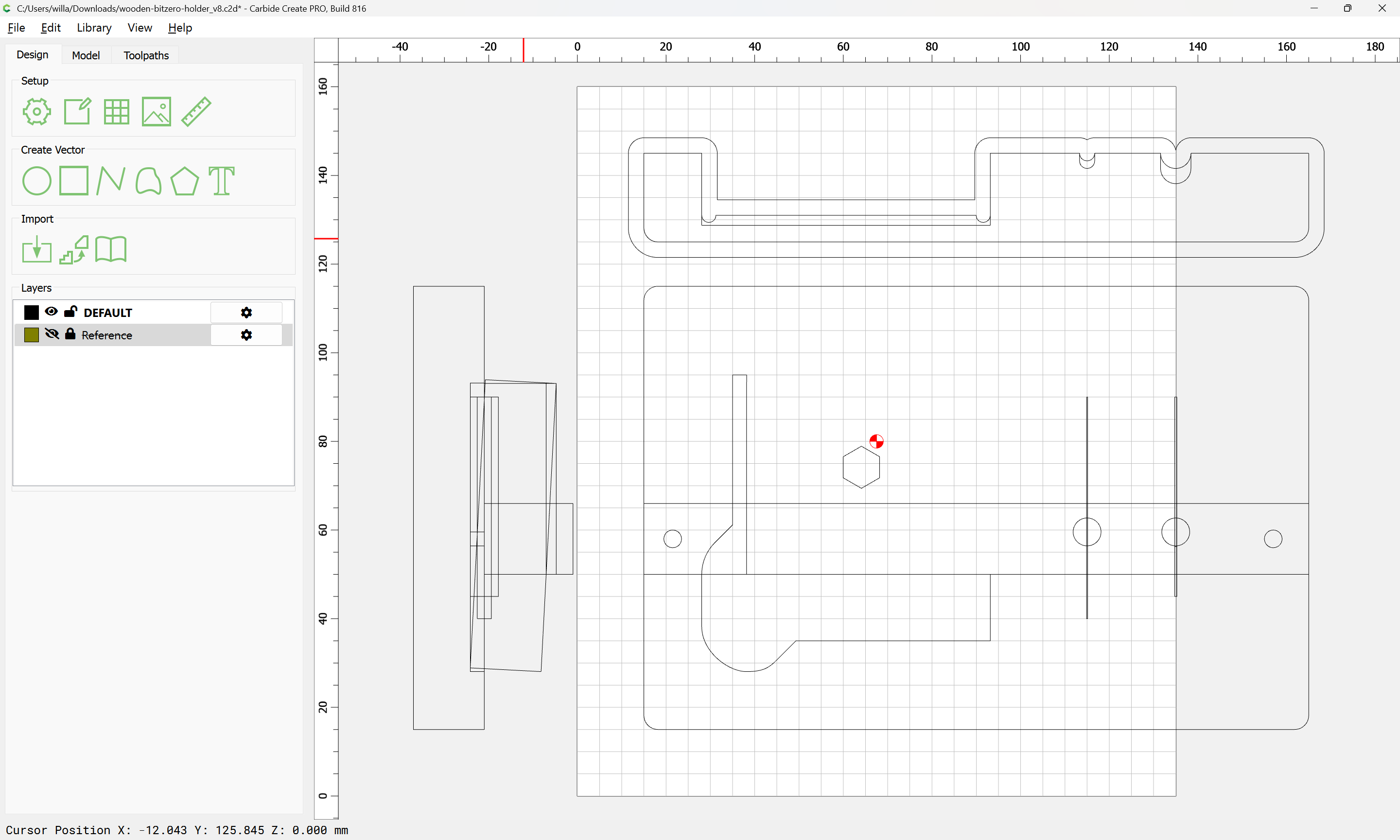
Task: Select the Circle vector tool
Action: click(37, 181)
